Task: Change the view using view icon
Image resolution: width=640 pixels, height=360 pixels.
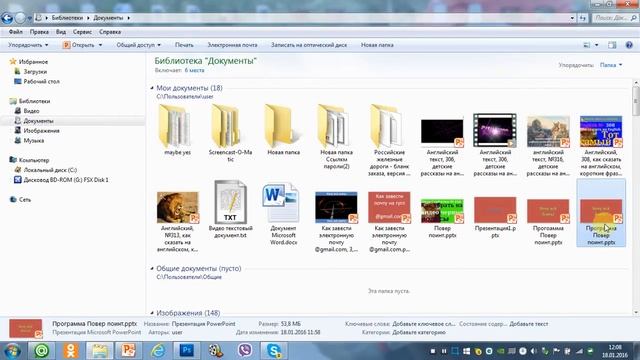Action: pyautogui.click(x=587, y=45)
